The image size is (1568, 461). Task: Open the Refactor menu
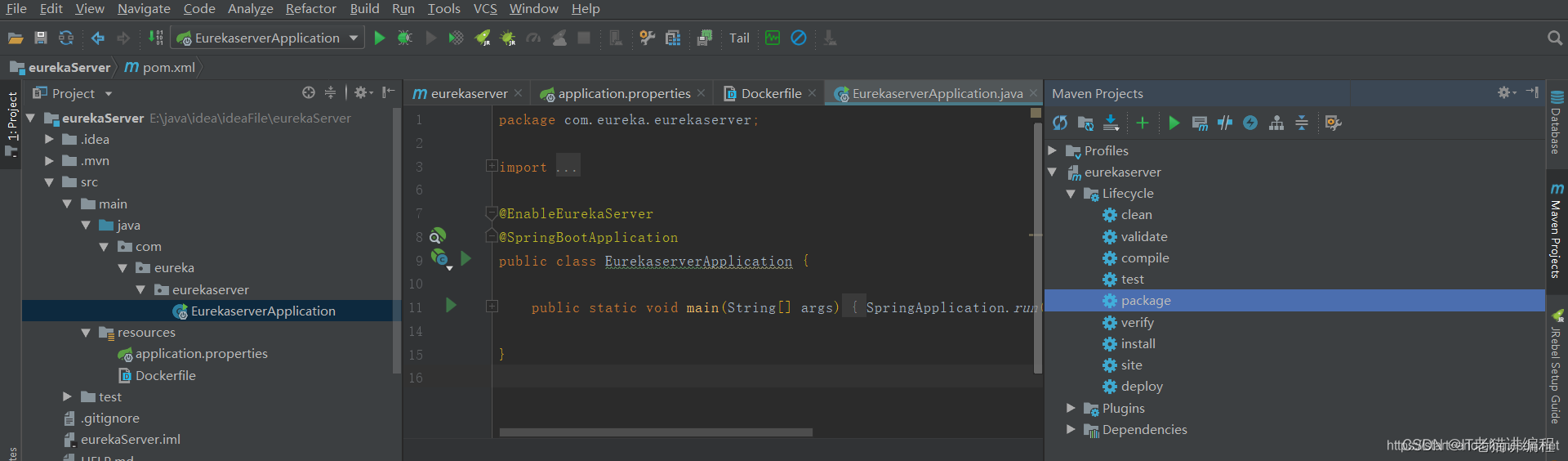(x=310, y=8)
